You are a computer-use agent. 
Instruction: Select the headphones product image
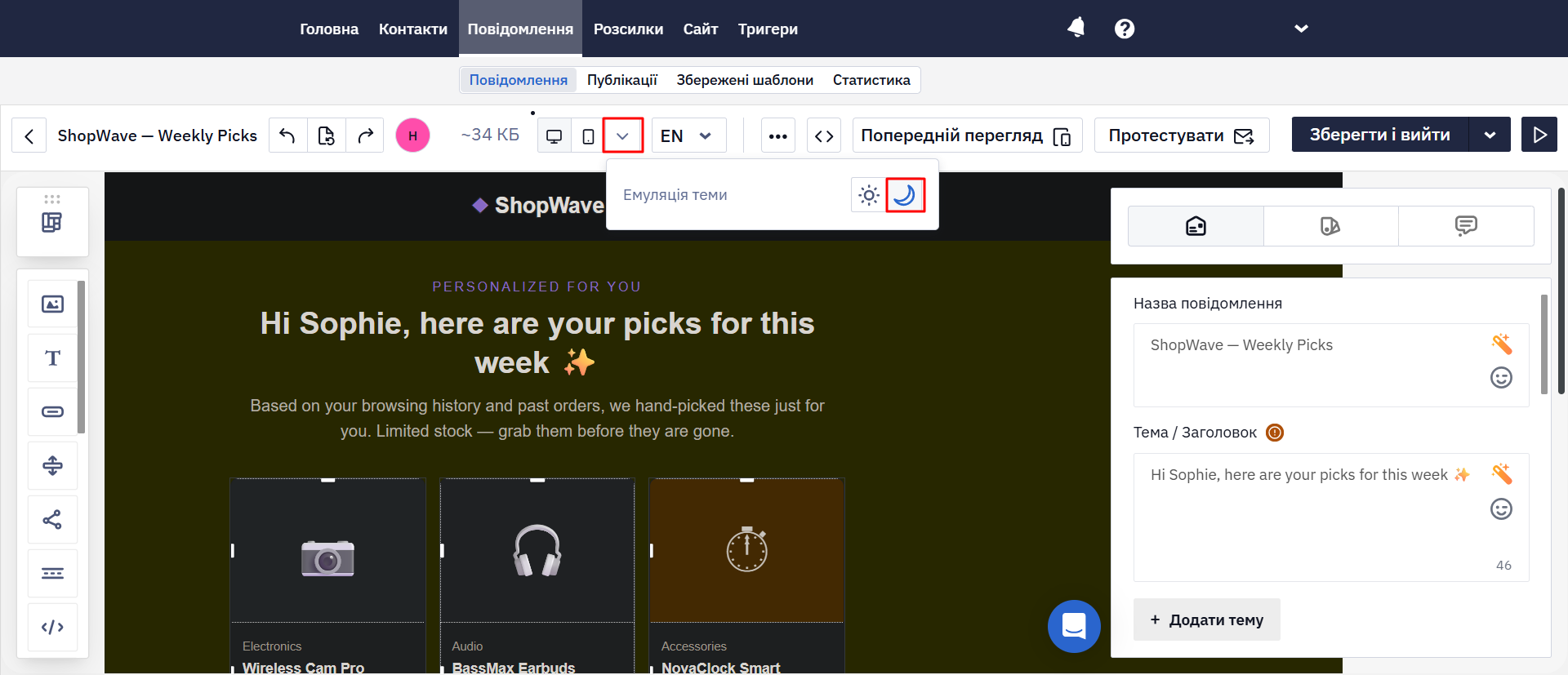tap(537, 551)
